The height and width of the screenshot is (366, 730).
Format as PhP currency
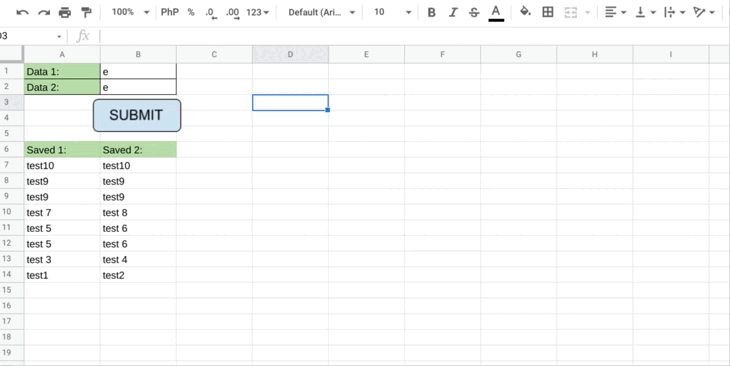click(x=169, y=12)
